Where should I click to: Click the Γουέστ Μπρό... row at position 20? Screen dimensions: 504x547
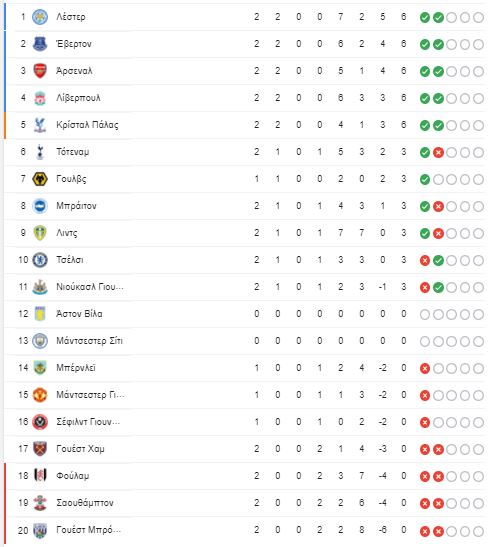click(x=244, y=530)
